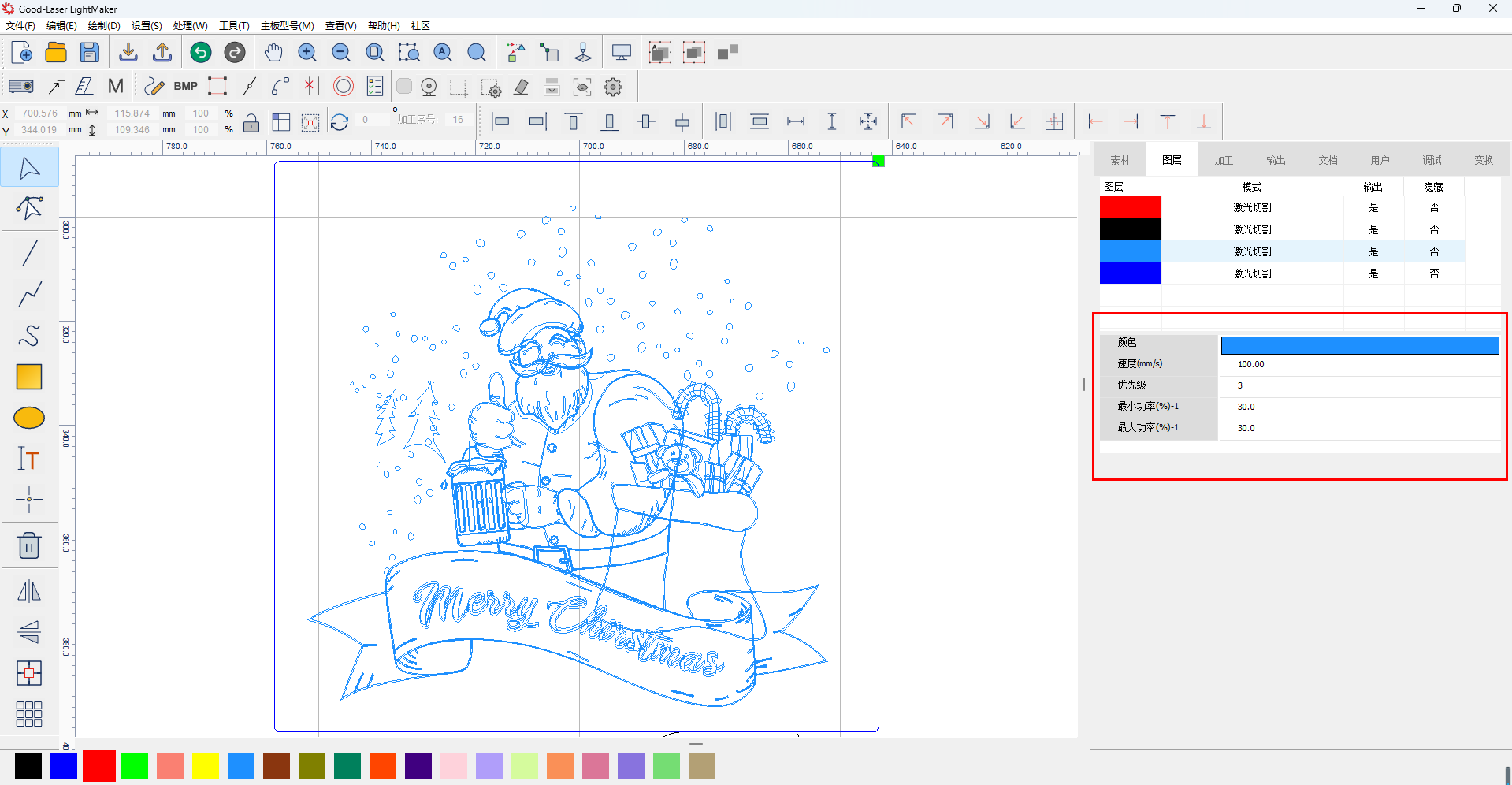The image size is (1512, 785).
Task: Switch to the 调试 tab
Action: (x=1432, y=160)
